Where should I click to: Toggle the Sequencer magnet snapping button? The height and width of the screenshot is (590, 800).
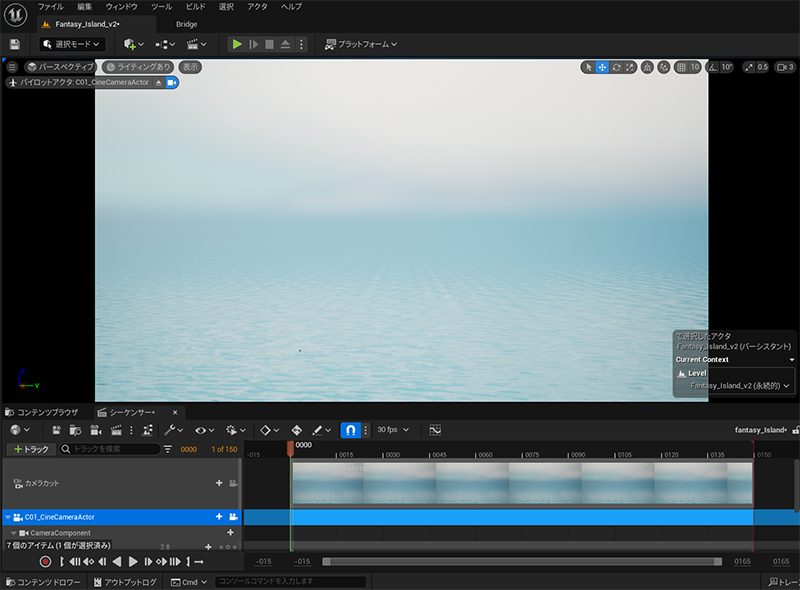[x=350, y=430]
